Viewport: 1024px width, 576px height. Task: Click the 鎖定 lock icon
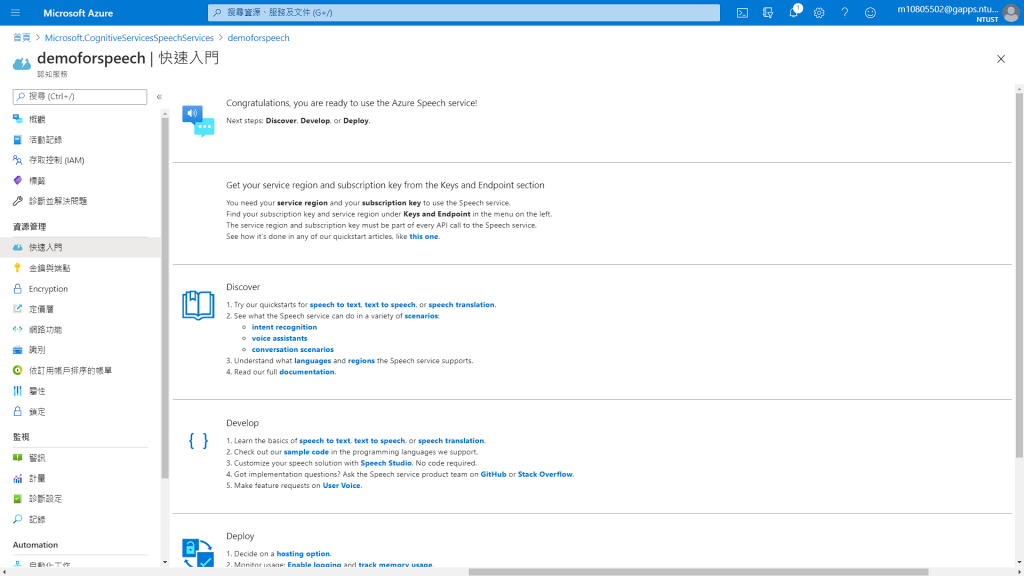tap(18, 411)
